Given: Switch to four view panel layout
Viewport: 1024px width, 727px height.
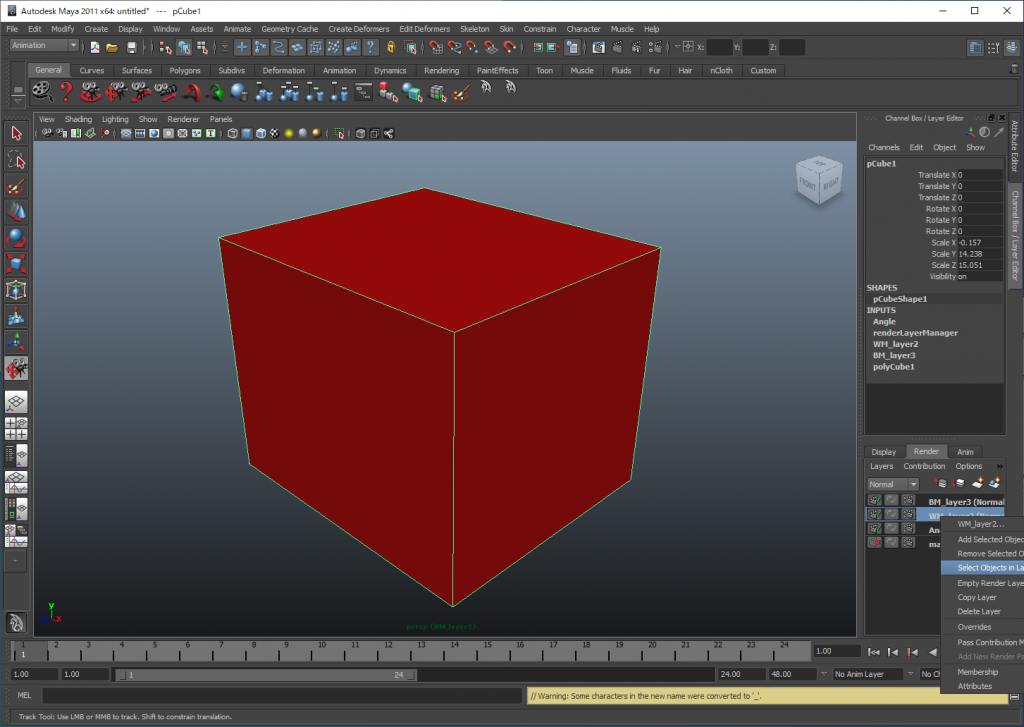Looking at the screenshot, I should (16, 428).
